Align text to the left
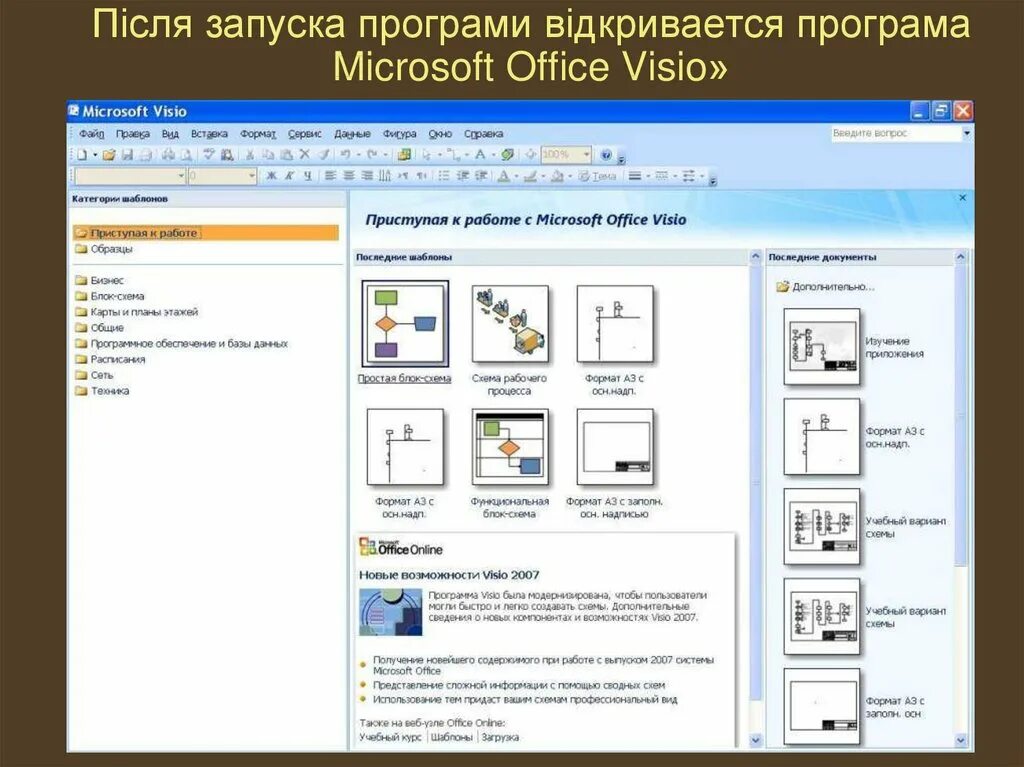Screen dimensions: 1024x767 (x=330, y=176)
